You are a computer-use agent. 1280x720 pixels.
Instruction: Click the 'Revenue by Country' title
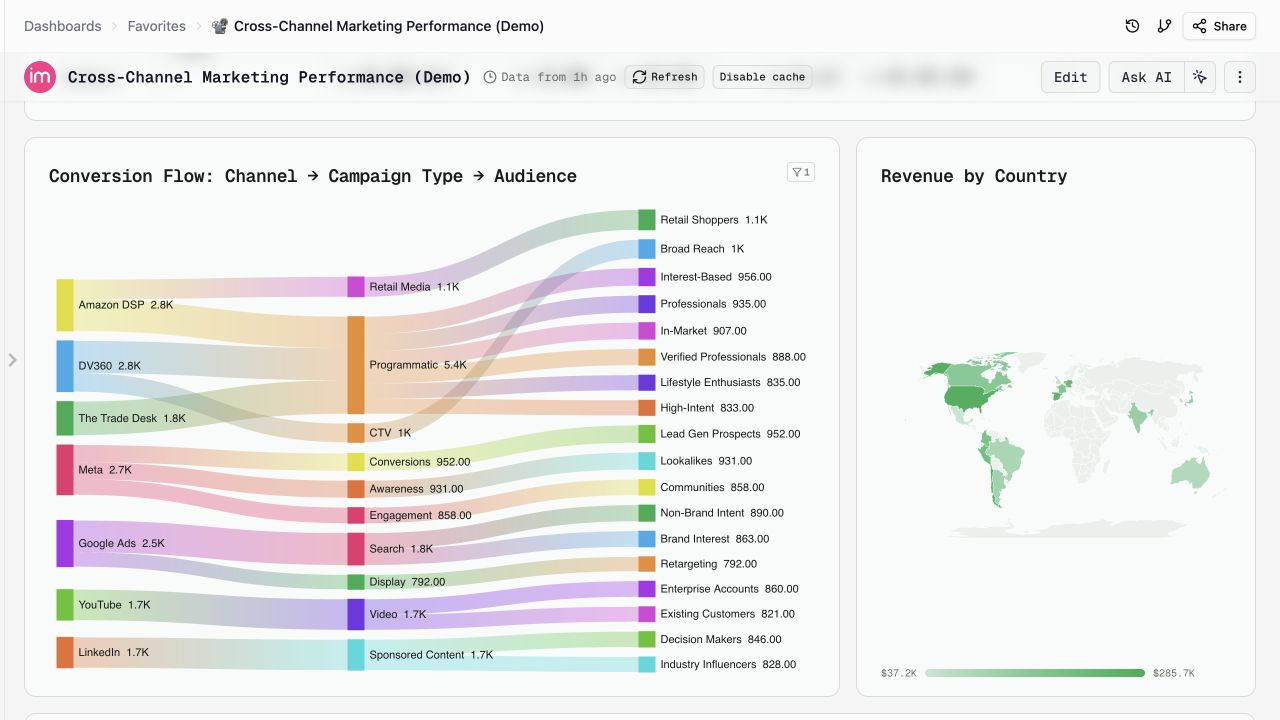click(974, 176)
